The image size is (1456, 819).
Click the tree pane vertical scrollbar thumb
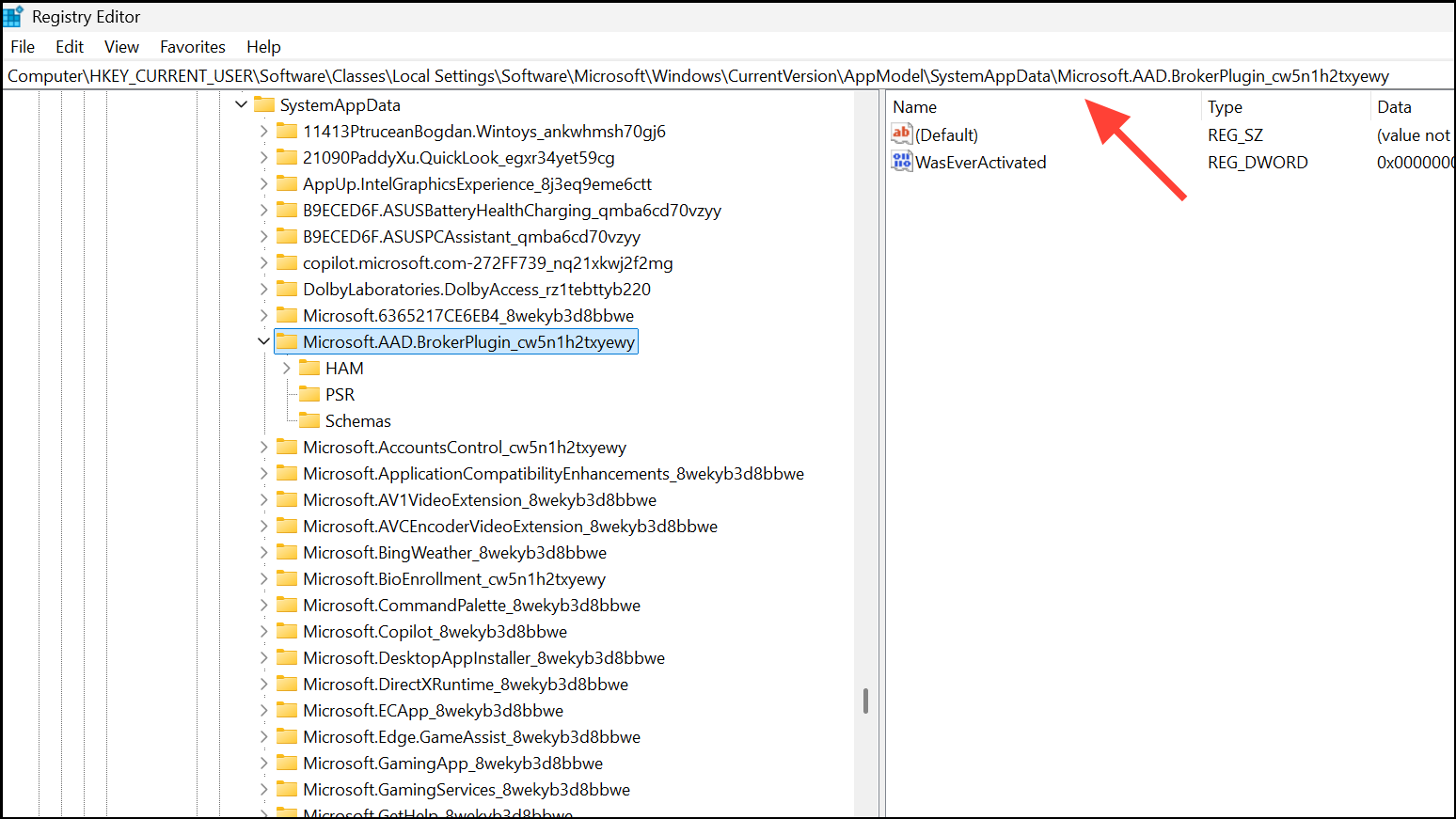click(x=865, y=701)
